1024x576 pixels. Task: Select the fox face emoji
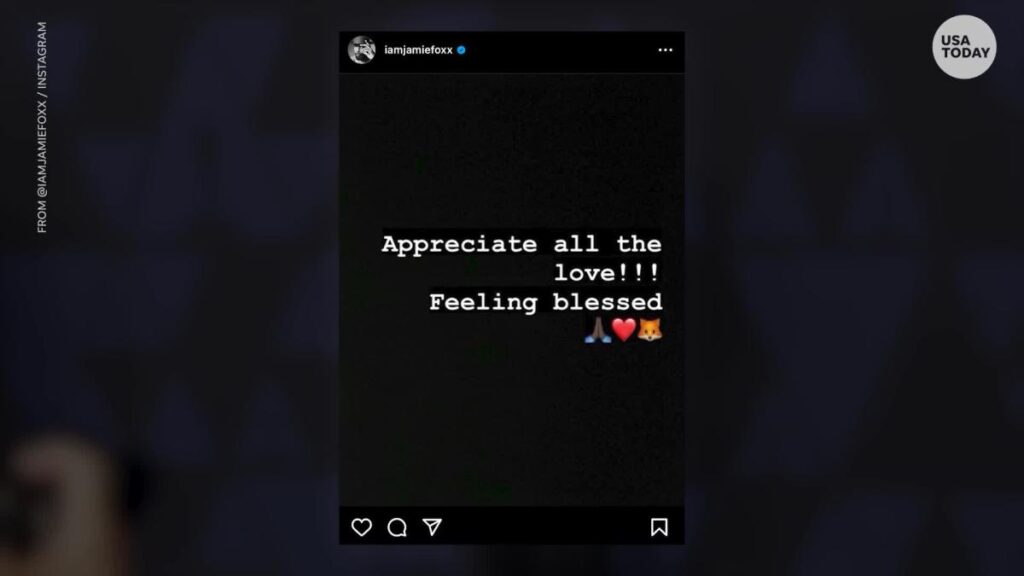pos(650,330)
